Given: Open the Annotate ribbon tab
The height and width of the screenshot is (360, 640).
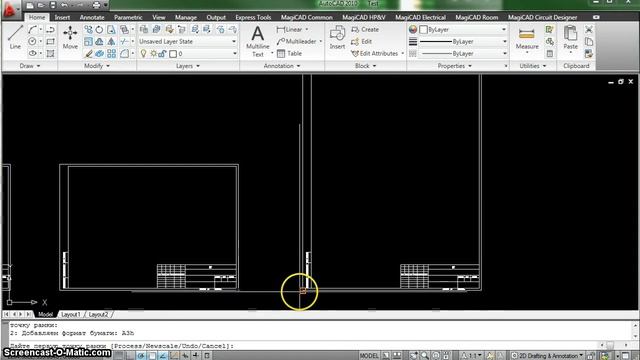Looking at the screenshot, I should 92,17.
